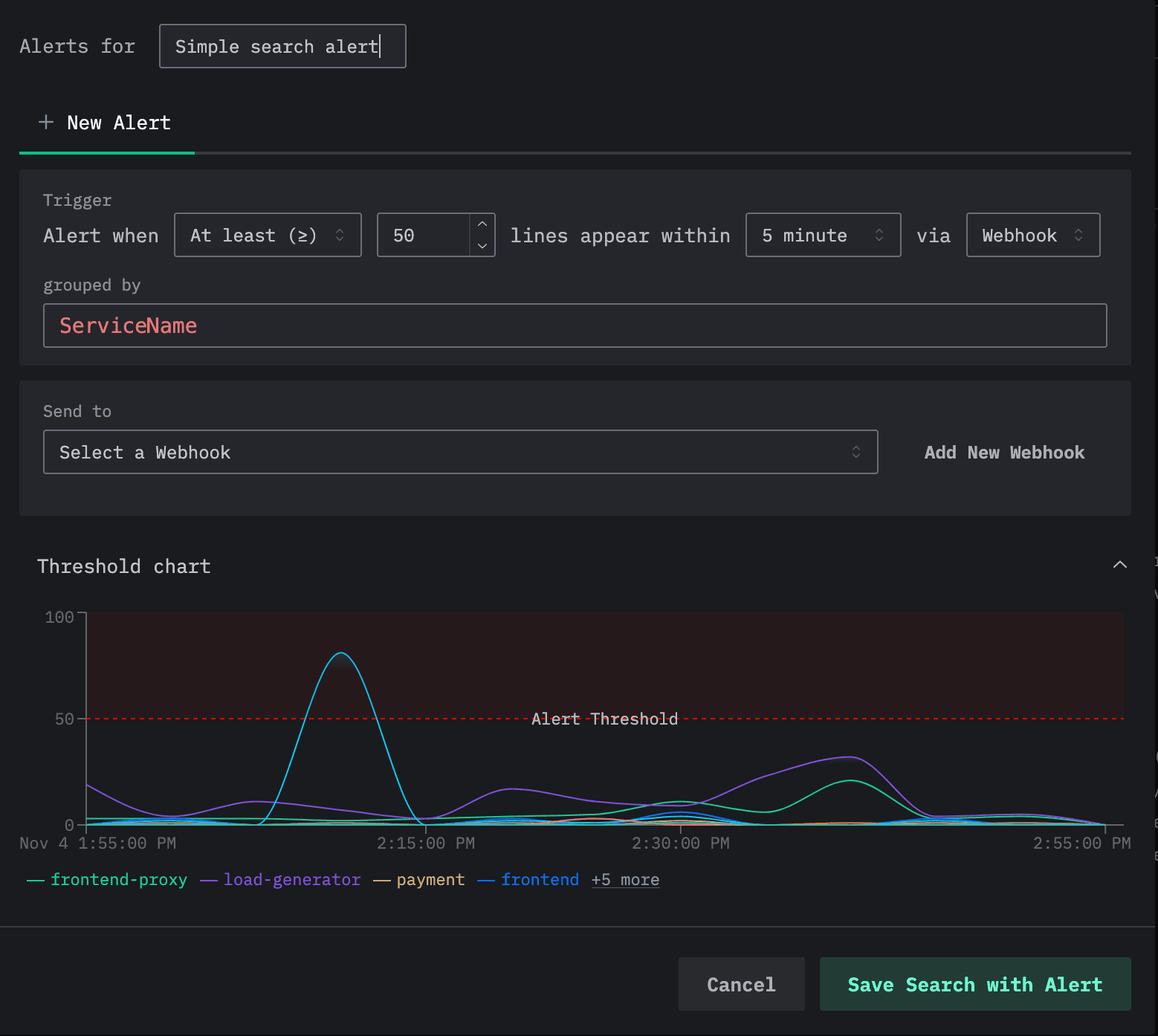
Task: Toggle frontend-proxy series in chart legend
Action: pyautogui.click(x=118, y=880)
